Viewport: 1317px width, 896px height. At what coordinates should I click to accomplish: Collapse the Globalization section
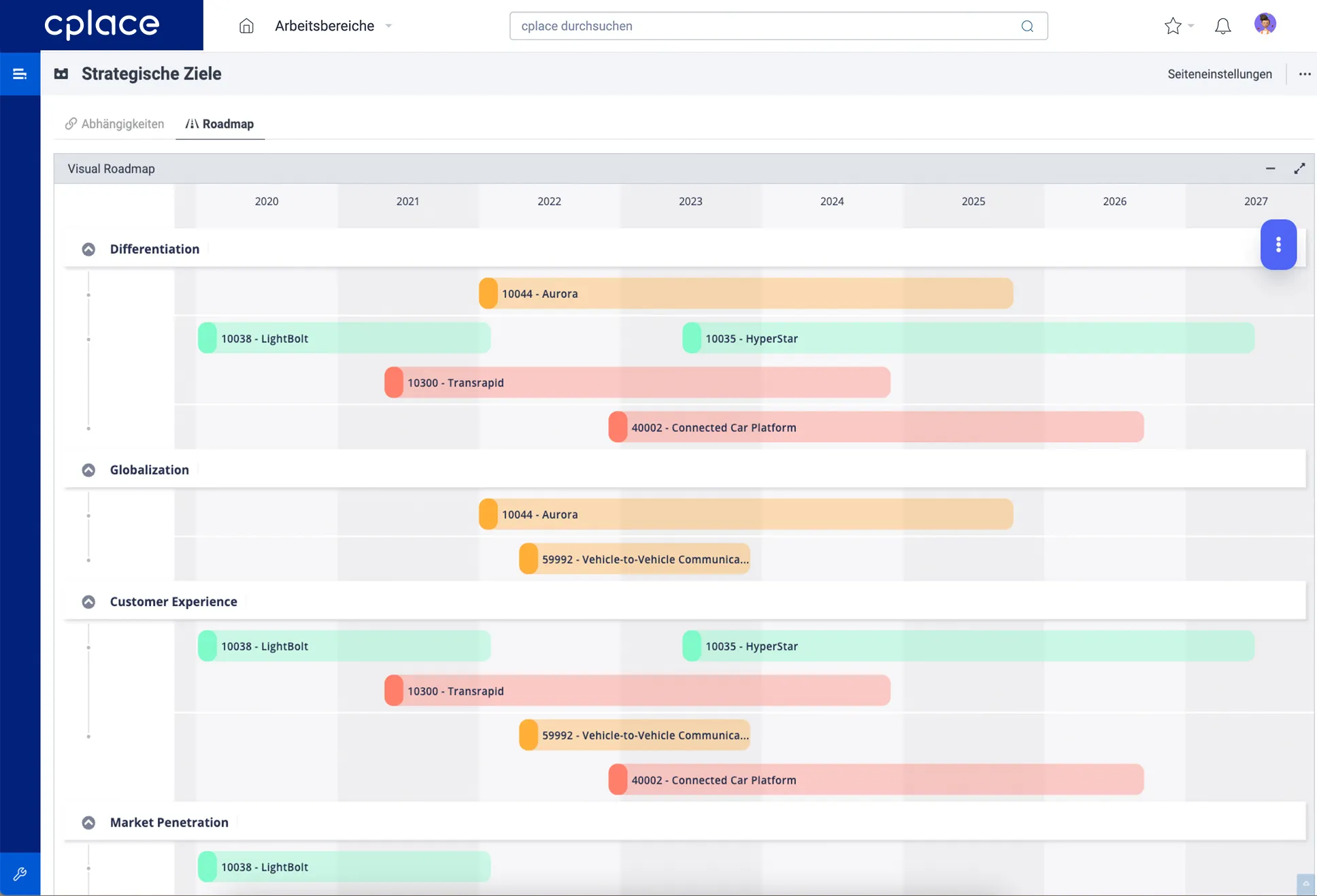(88, 469)
